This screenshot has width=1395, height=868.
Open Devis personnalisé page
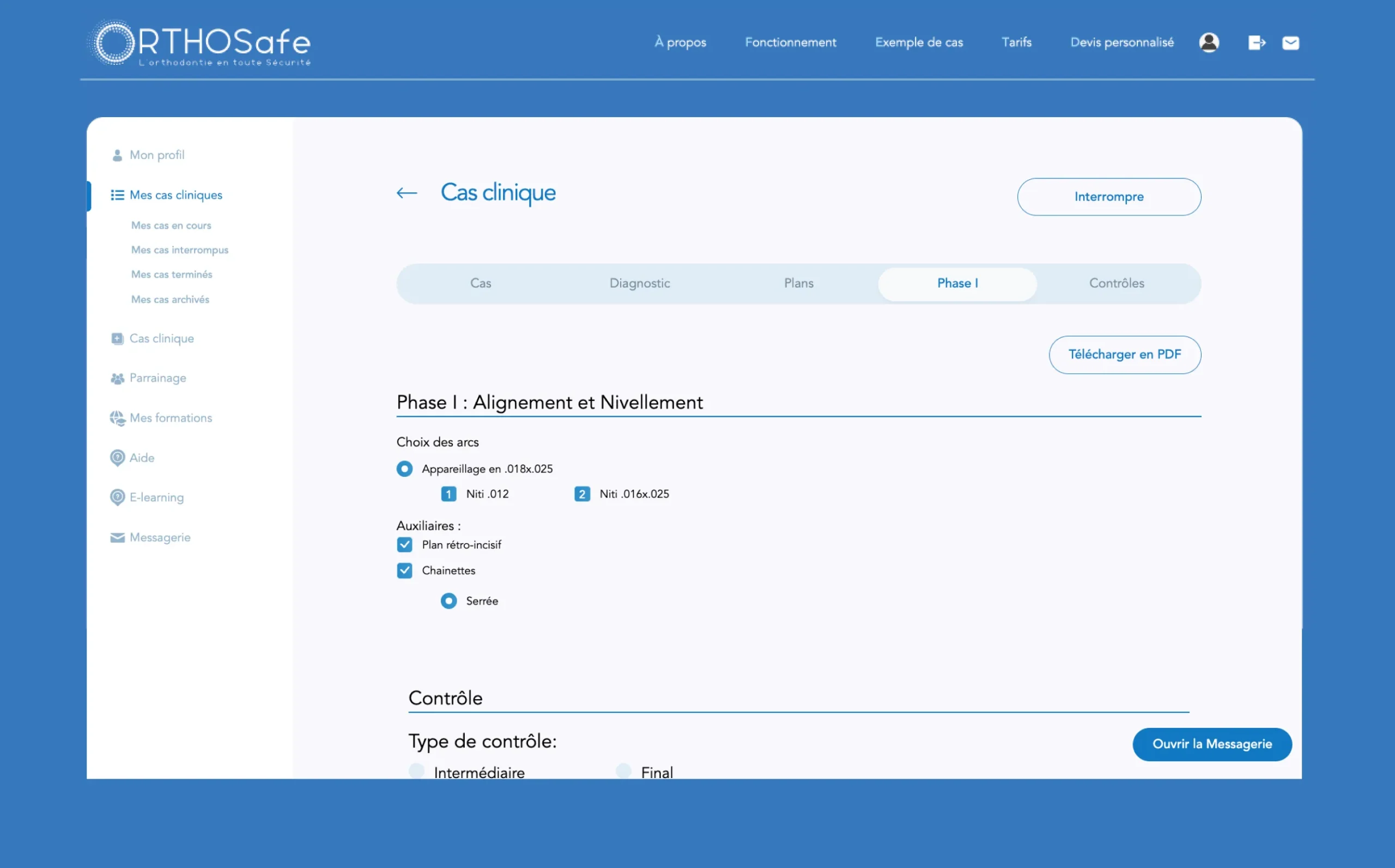(x=1122, y=43)
